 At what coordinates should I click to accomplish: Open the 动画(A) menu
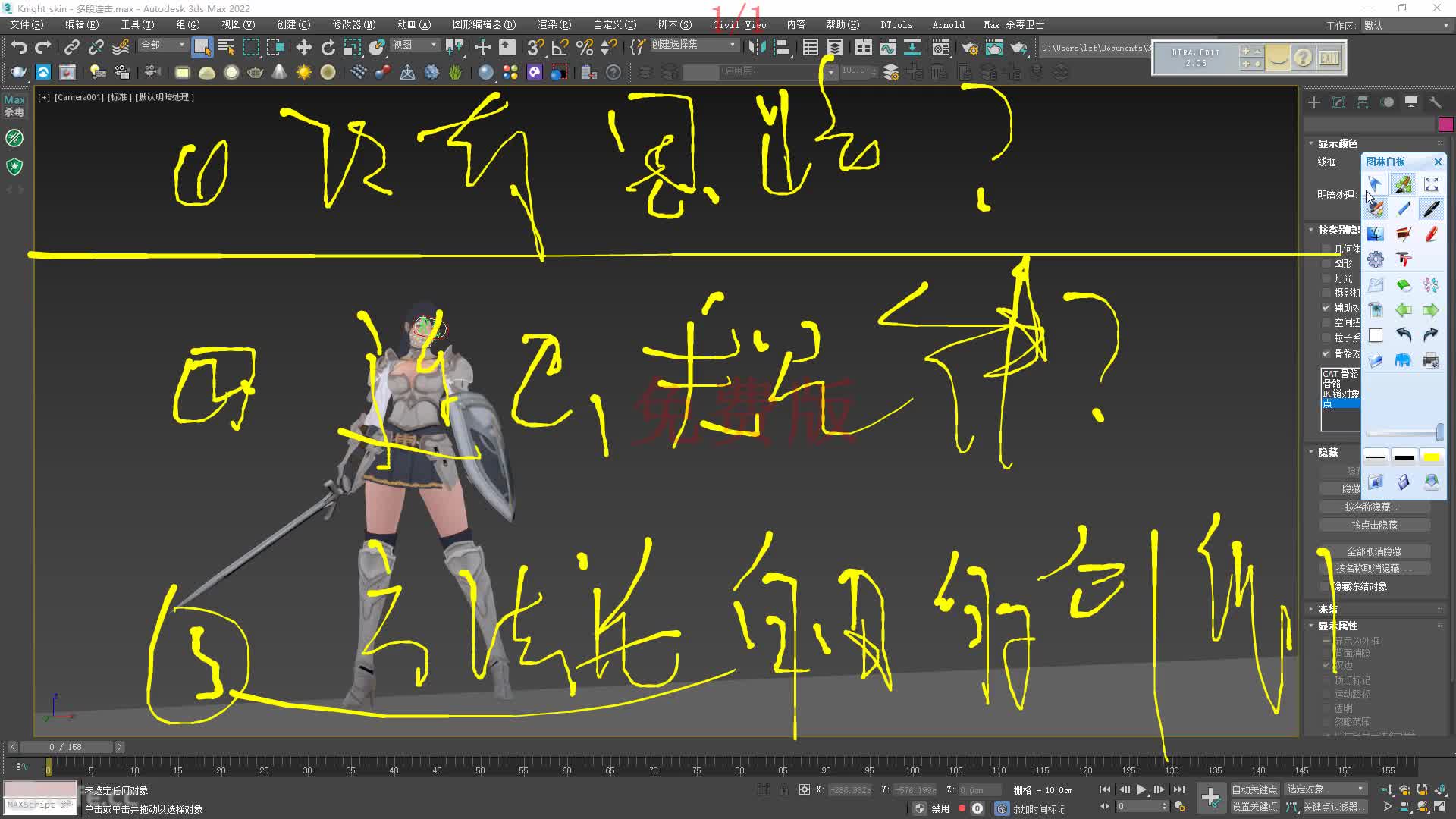(x=414, y=25)
